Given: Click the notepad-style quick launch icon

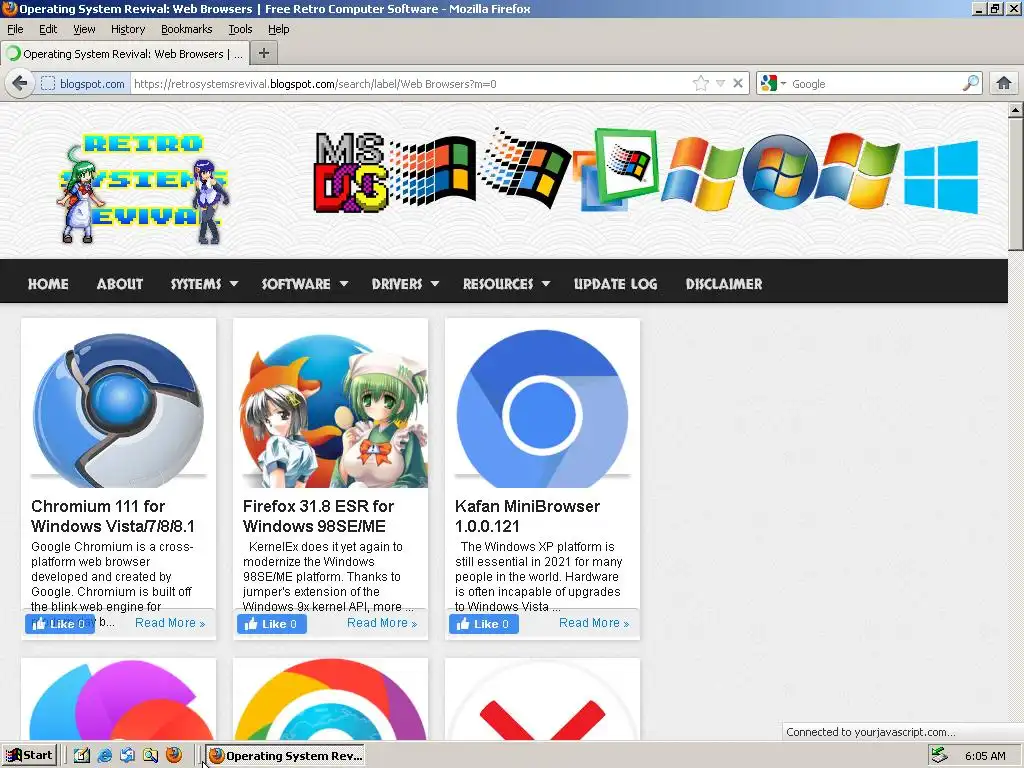Looking at the screenshot, I should coord(82,756).
